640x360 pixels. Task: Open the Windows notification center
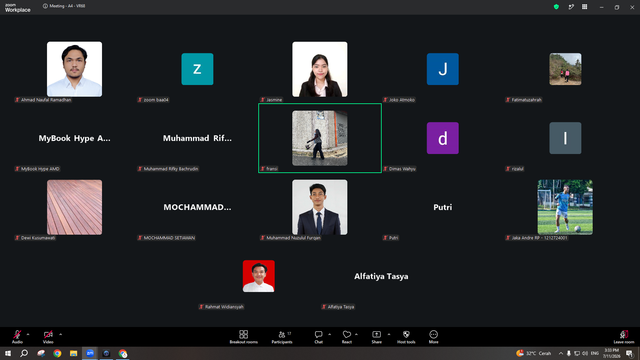tap(630, 353)
